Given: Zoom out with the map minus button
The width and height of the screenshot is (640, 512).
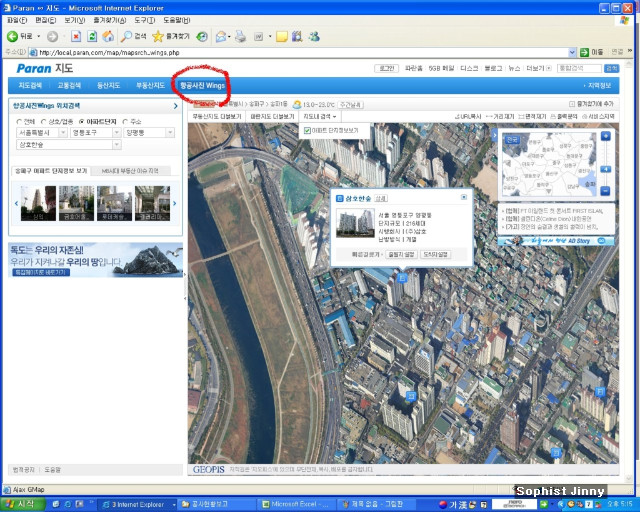Looking at the screenshot, I should pos(606,191).
